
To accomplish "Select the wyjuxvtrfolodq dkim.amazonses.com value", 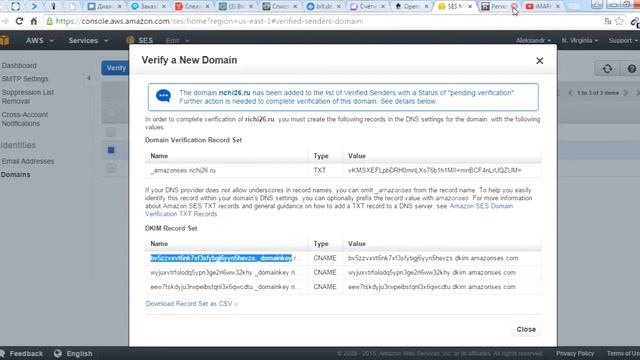I will tap(431, 272).
